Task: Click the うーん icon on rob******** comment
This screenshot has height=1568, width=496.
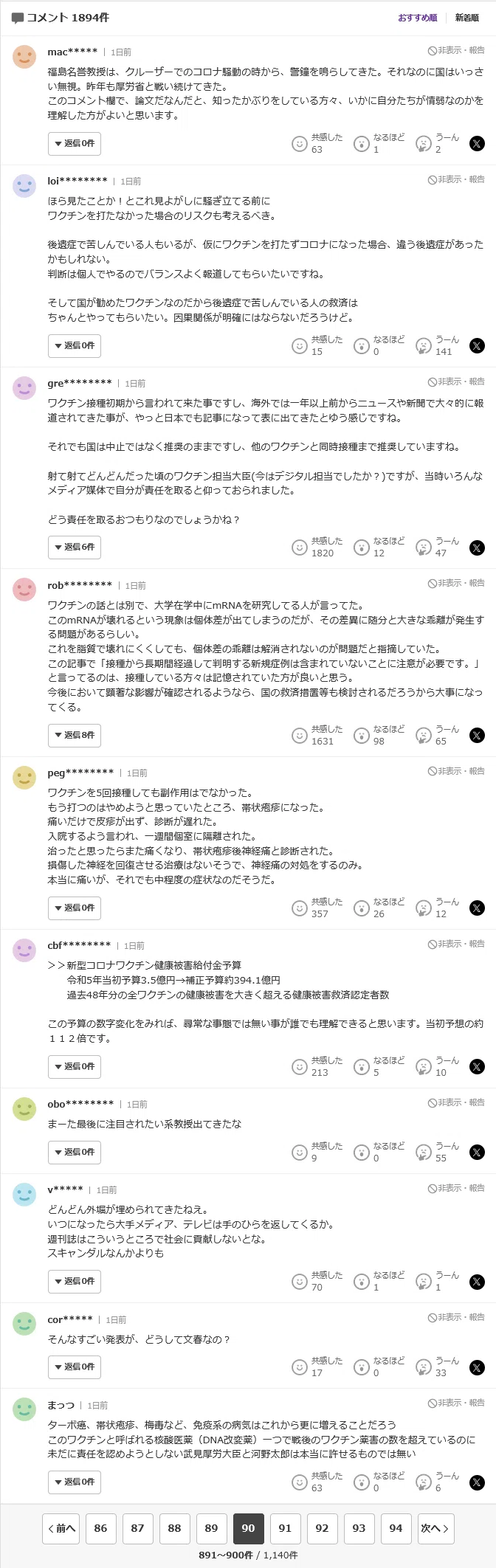Action: tap(423, 735)
